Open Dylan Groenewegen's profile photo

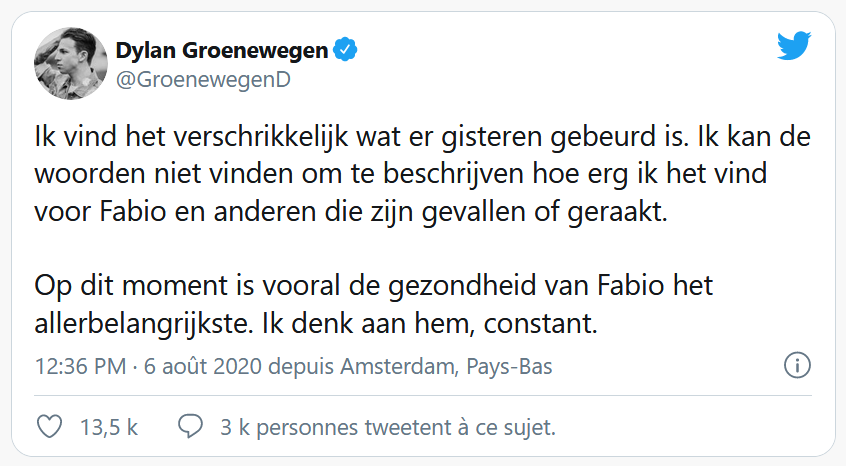(x=67, y=63)
